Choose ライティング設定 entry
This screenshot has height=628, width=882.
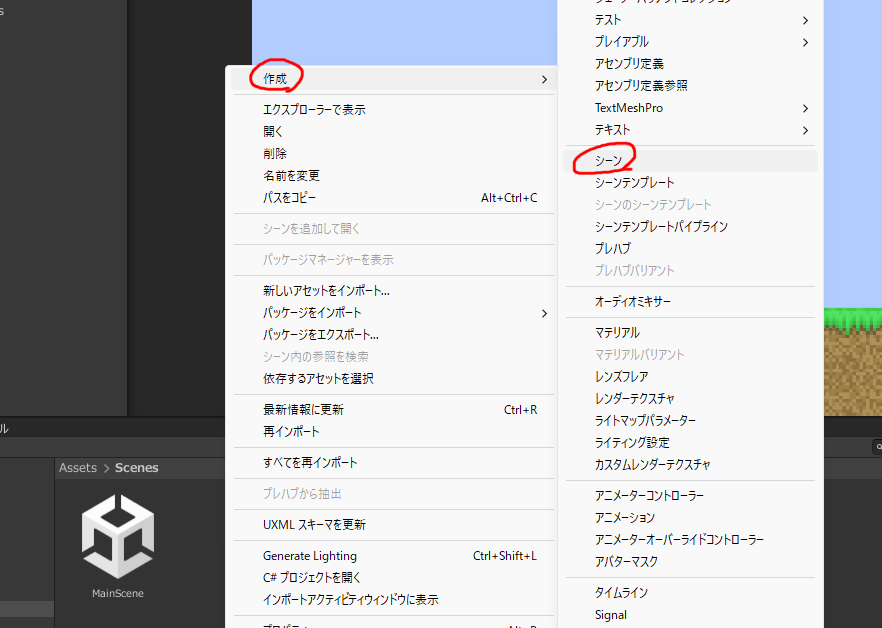(x=690, y=442)
